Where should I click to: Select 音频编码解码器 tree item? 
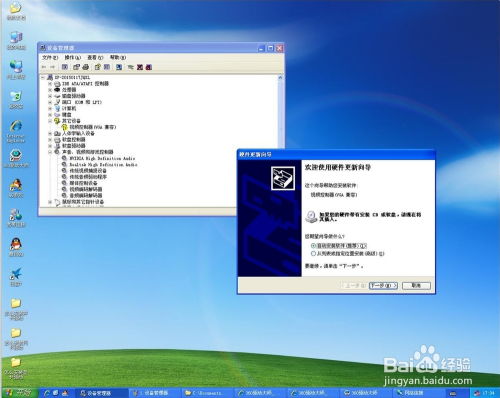86,195
